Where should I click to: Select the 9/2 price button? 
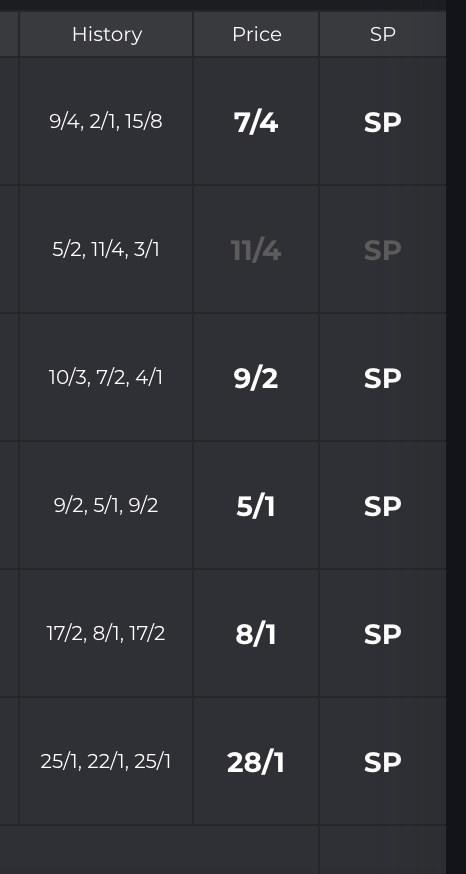tap(256, 377)
